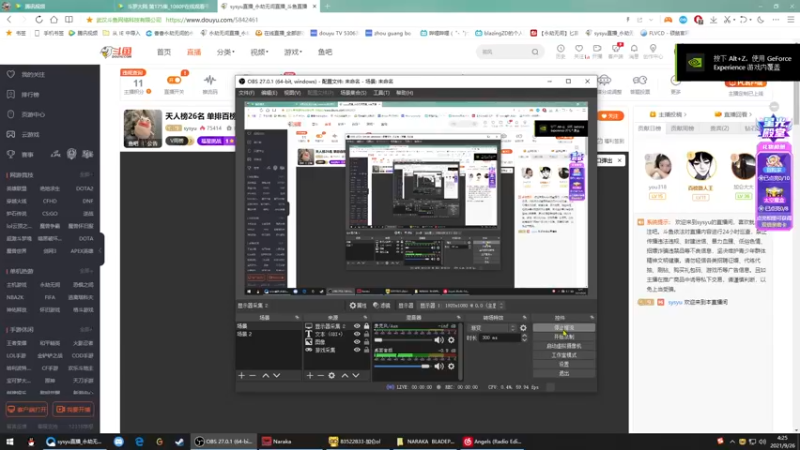
Task: Mute microphone speaker icon in audio mixer
Action: (x=439, y=340)
